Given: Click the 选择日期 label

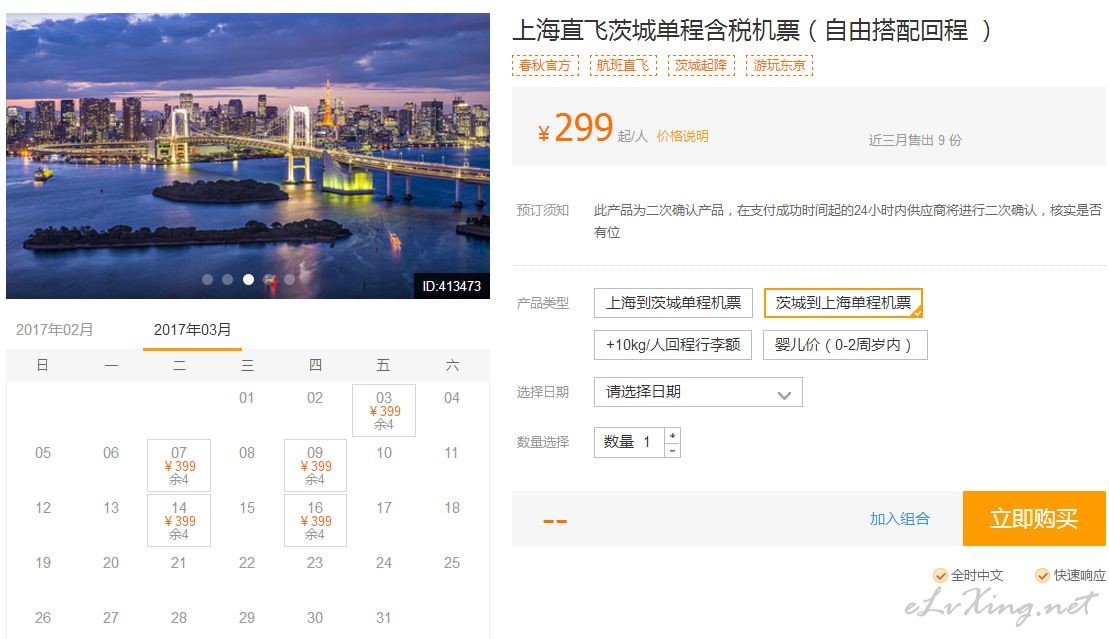Looking at the screenshot, I should coord(542,392).
